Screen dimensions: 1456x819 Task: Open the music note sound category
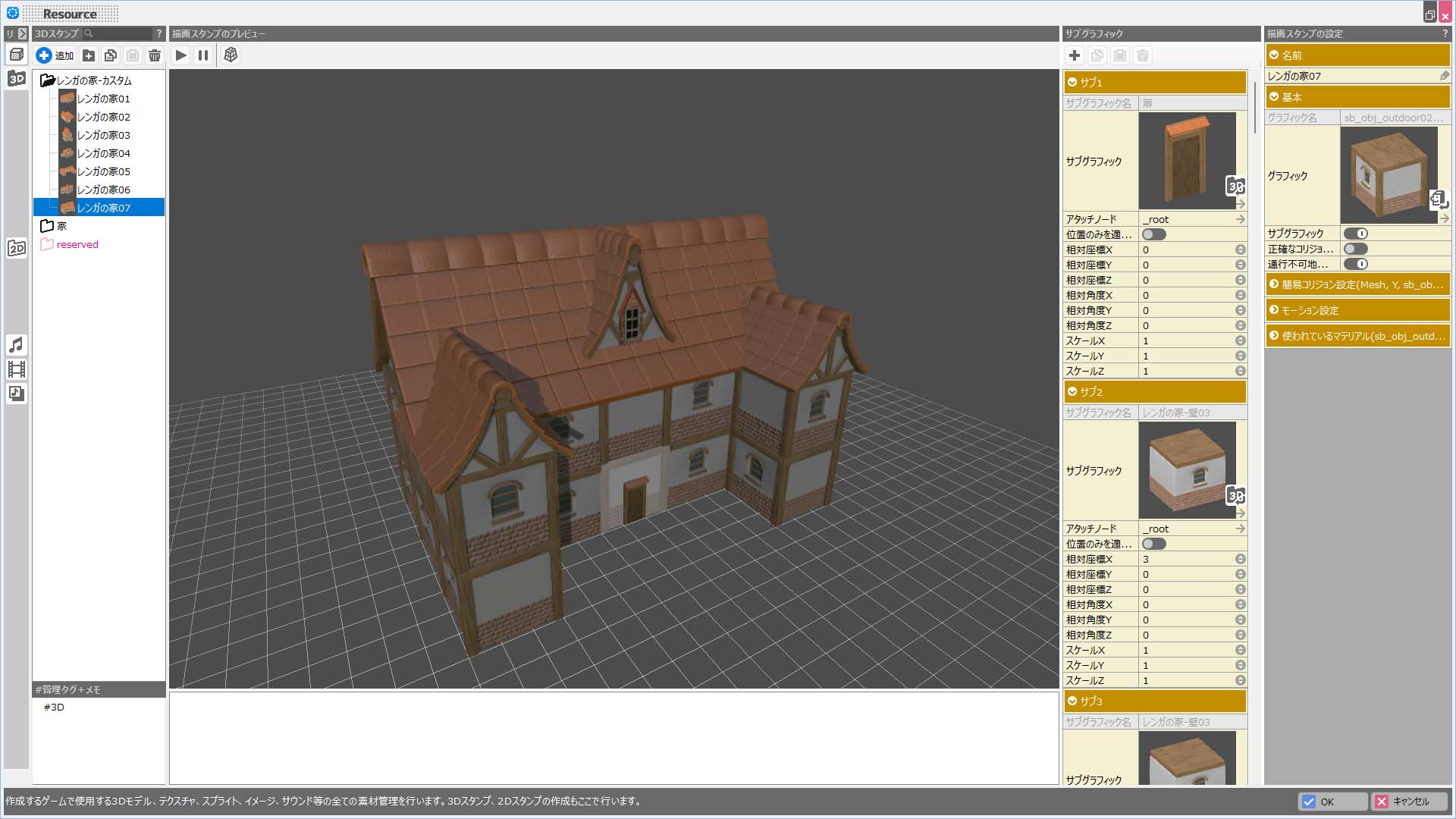[x=17, y=345]
